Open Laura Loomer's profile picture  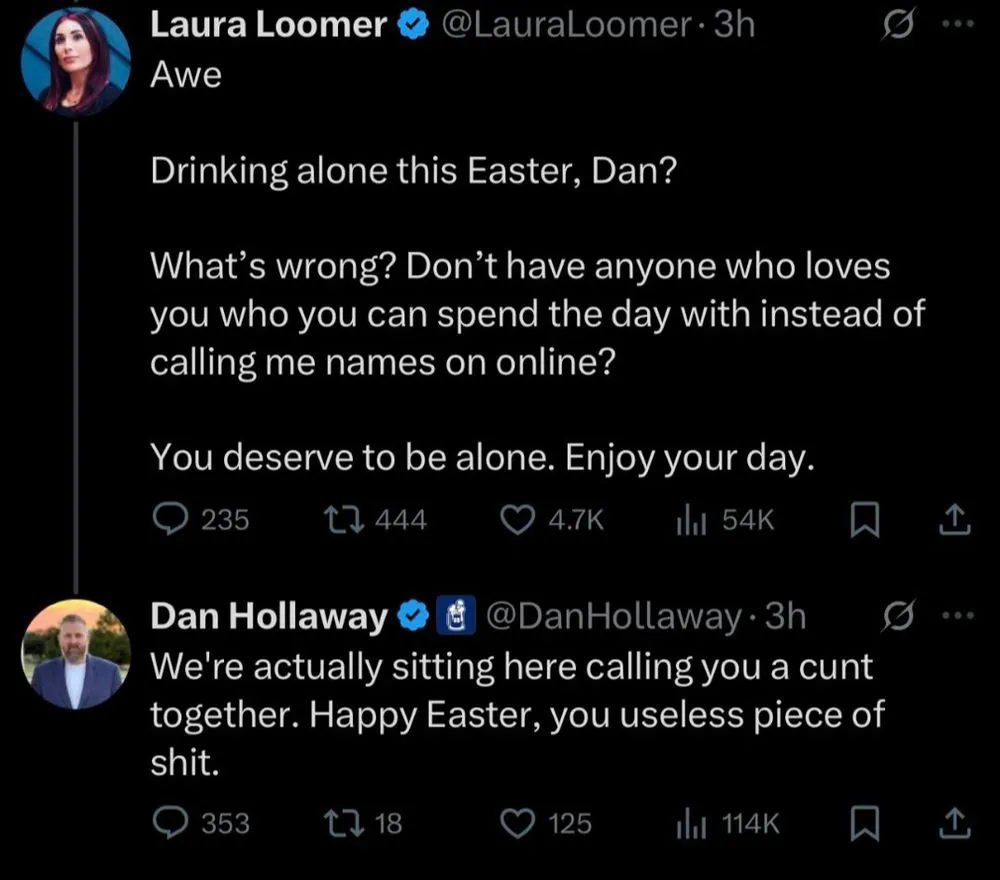[76, 64]
